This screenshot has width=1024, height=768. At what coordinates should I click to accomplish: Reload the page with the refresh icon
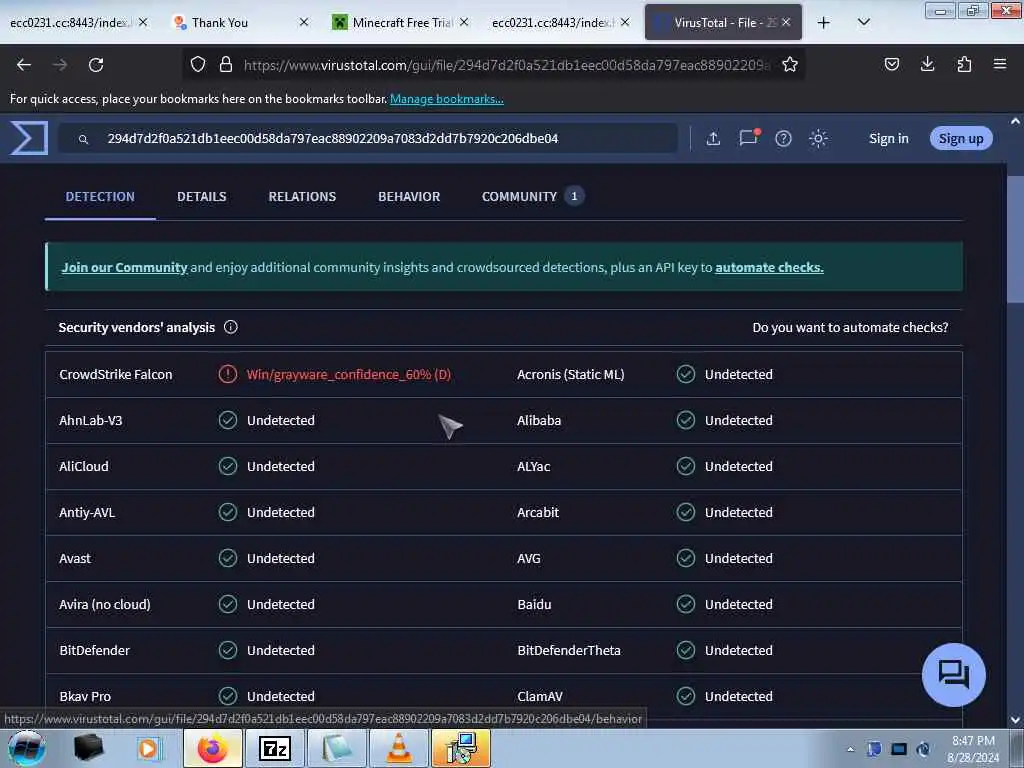(x=96, y=65)
